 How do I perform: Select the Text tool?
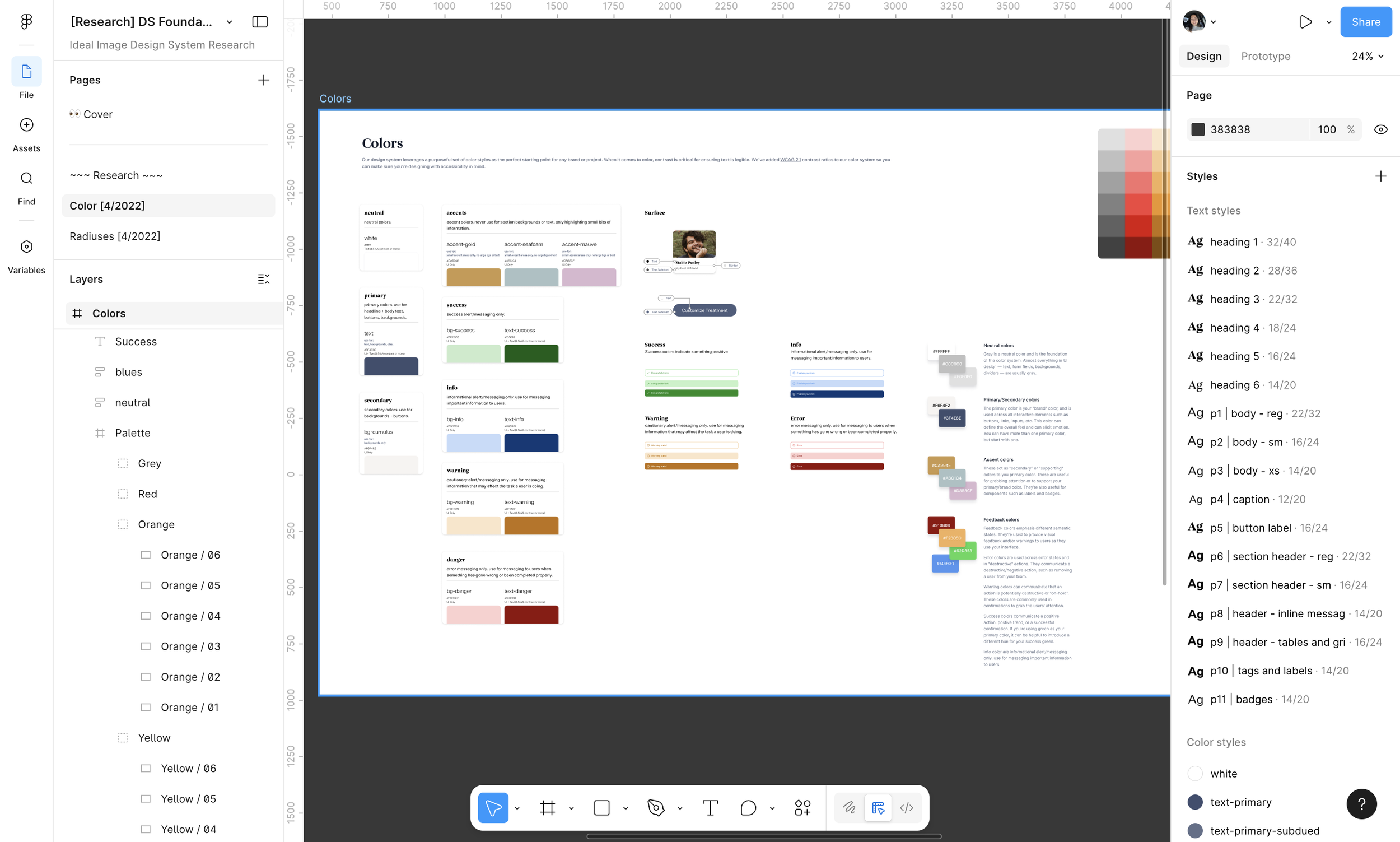pos(710,807)
